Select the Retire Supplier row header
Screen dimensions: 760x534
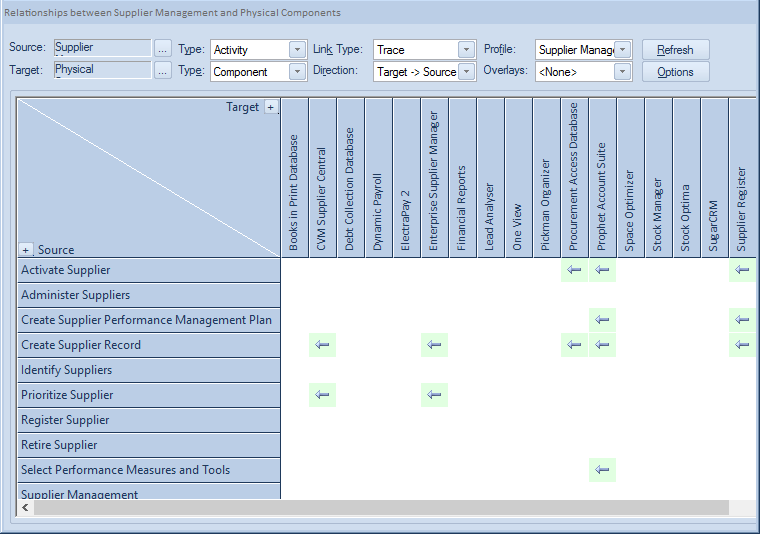pos(149,445)
